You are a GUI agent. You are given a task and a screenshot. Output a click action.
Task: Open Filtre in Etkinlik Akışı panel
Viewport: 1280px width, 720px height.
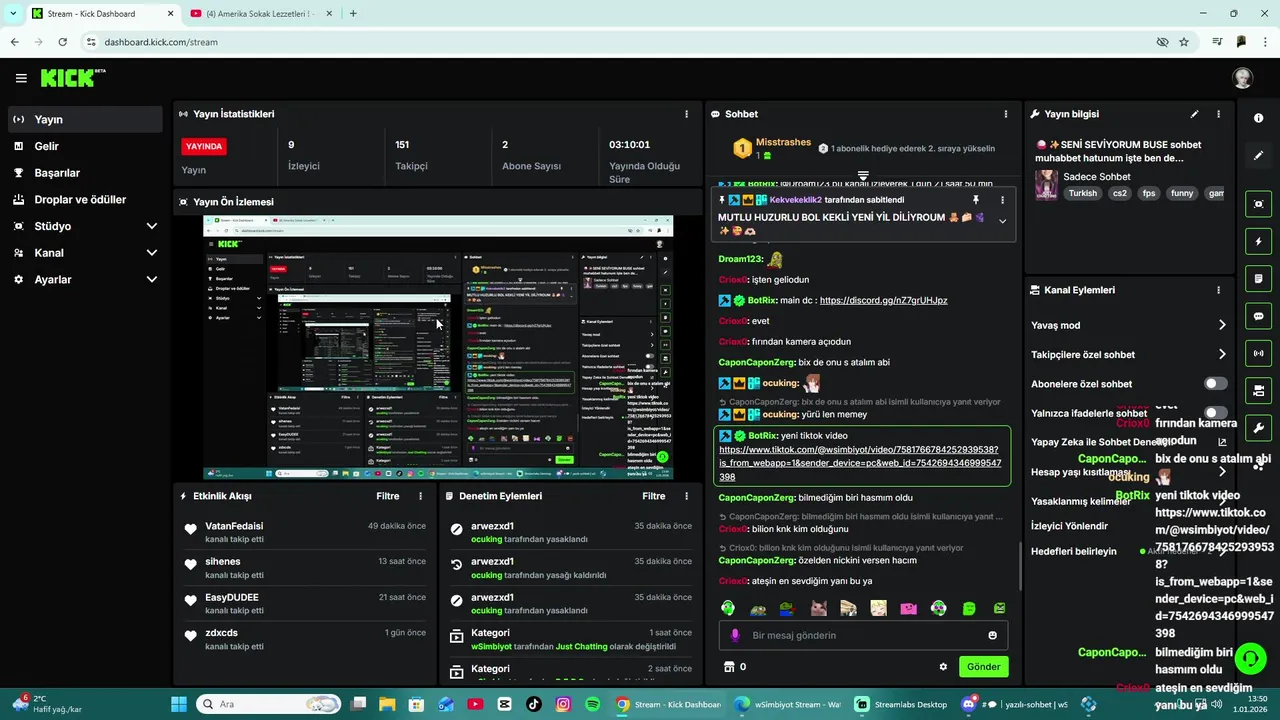[x=387, y=496]
